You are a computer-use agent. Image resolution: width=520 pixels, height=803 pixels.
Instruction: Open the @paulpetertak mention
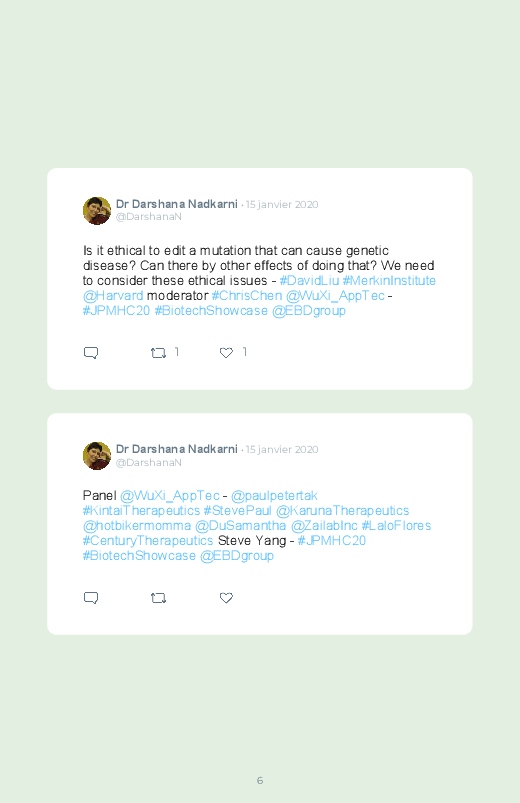point(274,496)
